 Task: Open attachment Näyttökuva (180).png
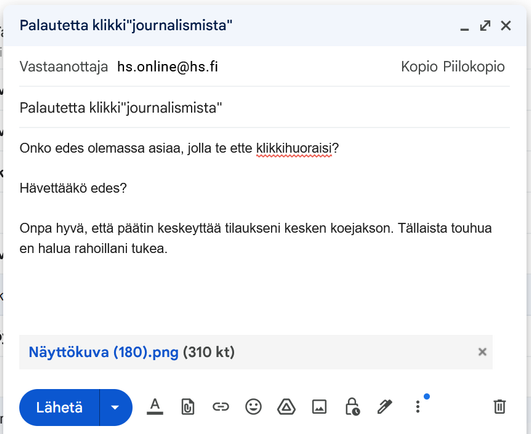[x=103, y=352]
